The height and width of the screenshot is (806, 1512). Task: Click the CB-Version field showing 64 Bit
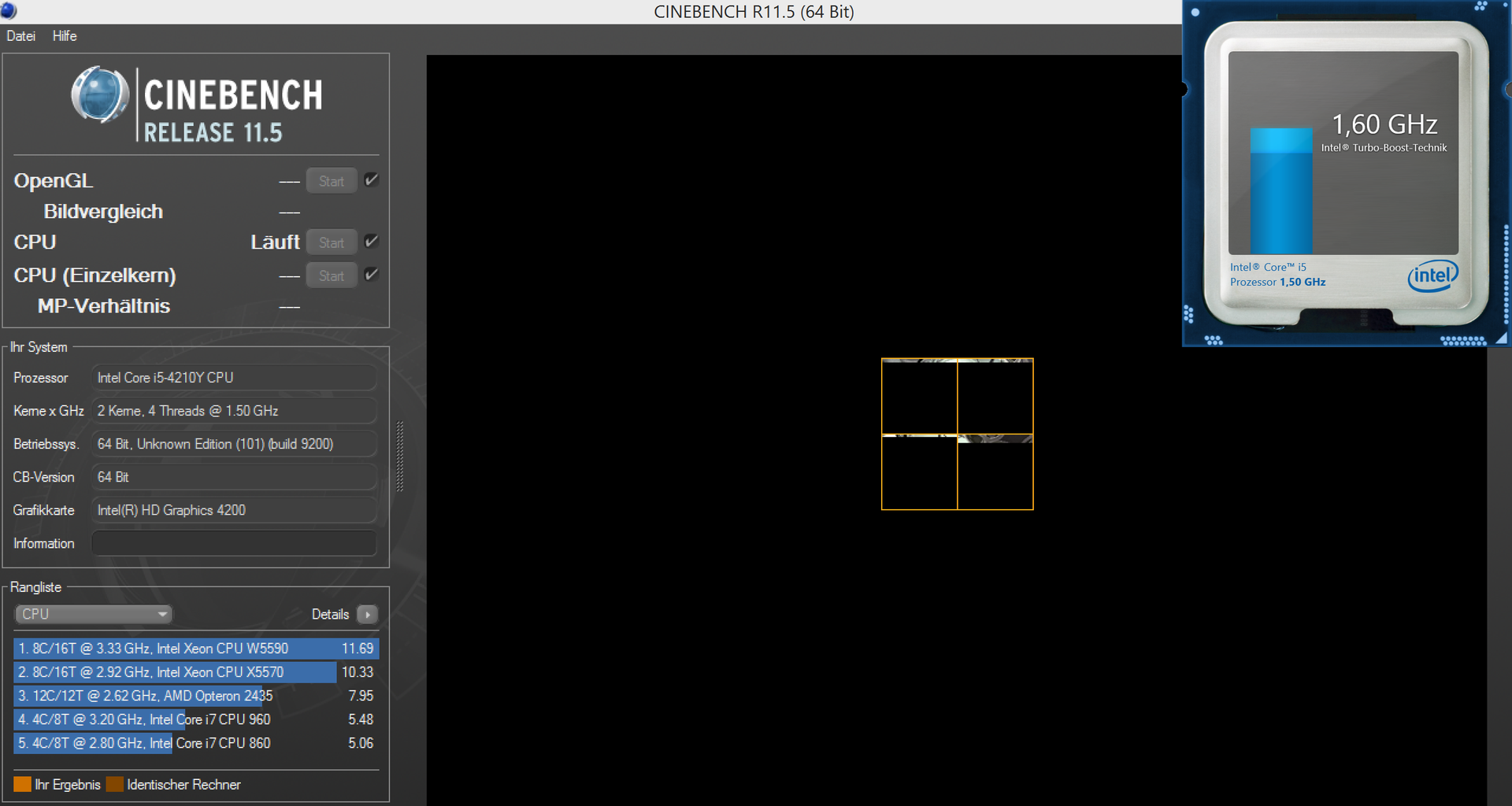tap(234, 477)
